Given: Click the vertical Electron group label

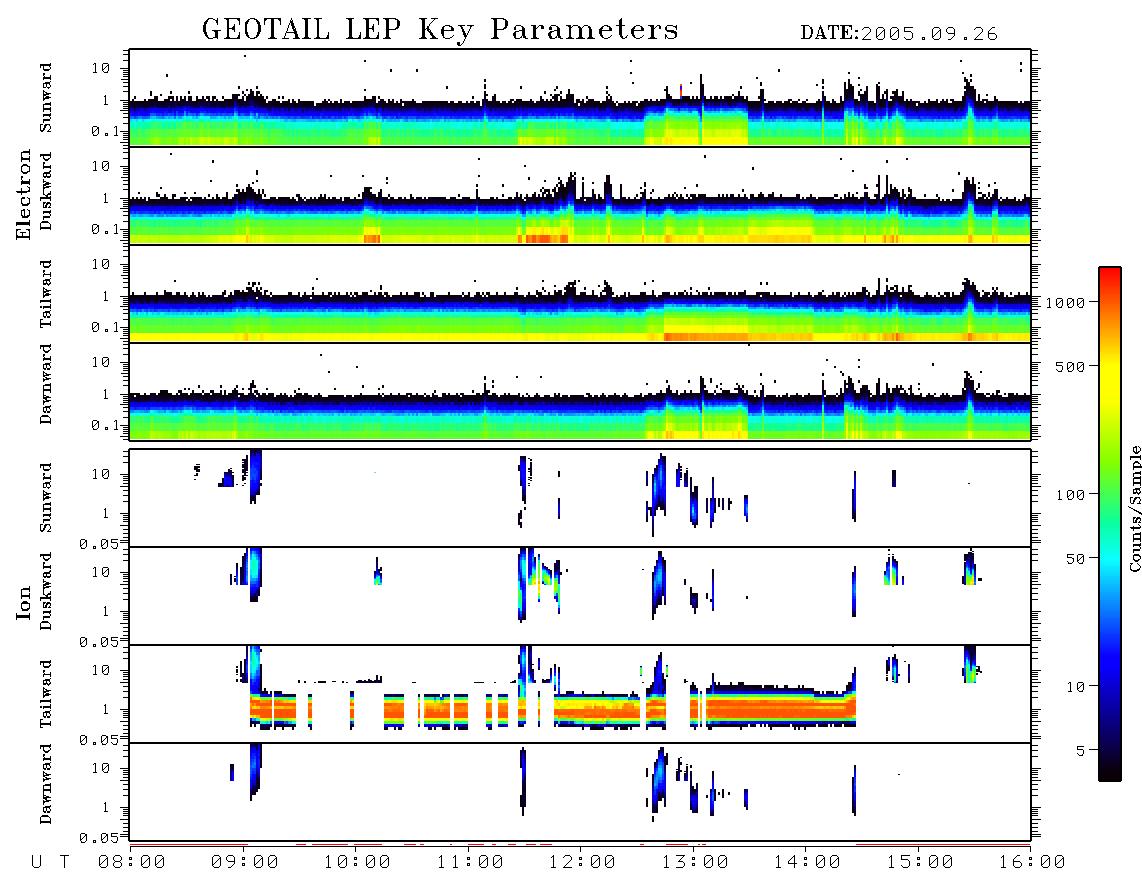Looking at the screenshot, I should [x=24, y=194].
